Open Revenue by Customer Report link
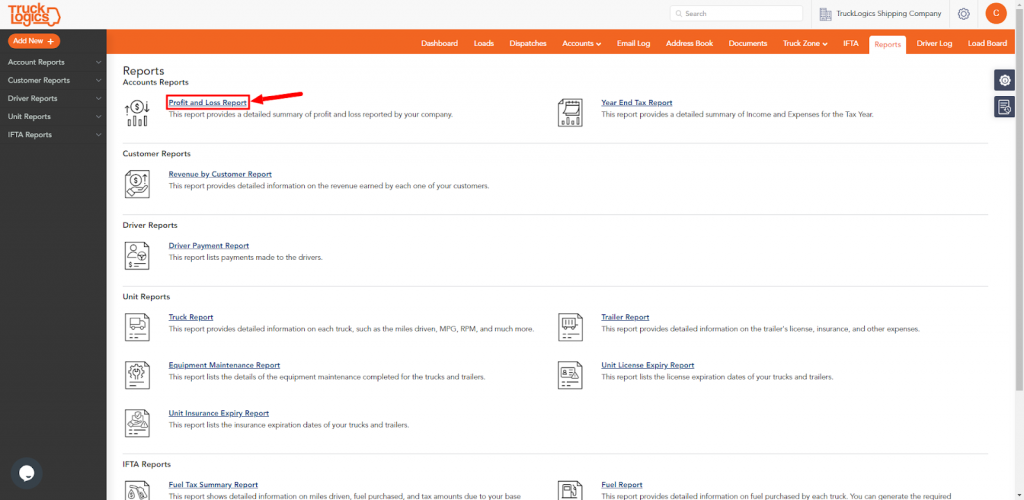This screenshot has width=1024, height=500. pyautogui.click(x=220, y=174)
